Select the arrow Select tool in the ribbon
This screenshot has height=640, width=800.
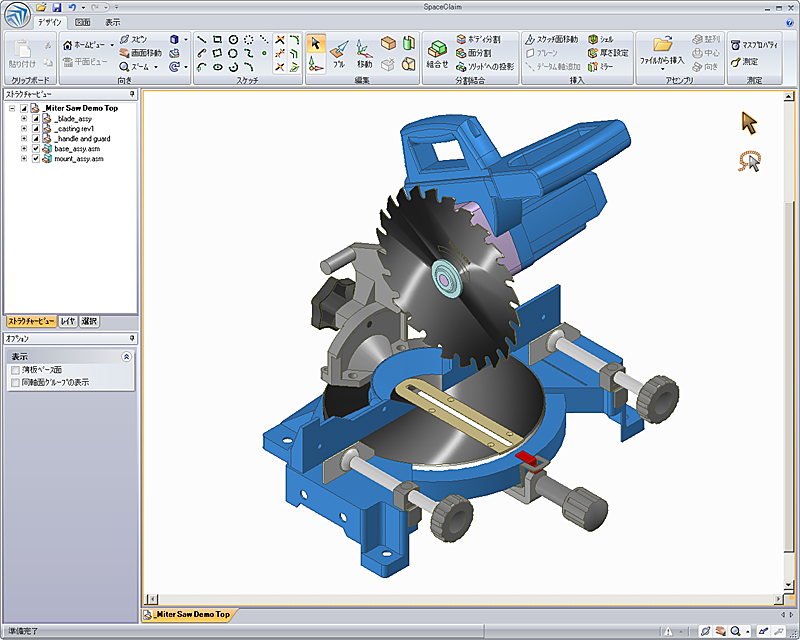315,43
